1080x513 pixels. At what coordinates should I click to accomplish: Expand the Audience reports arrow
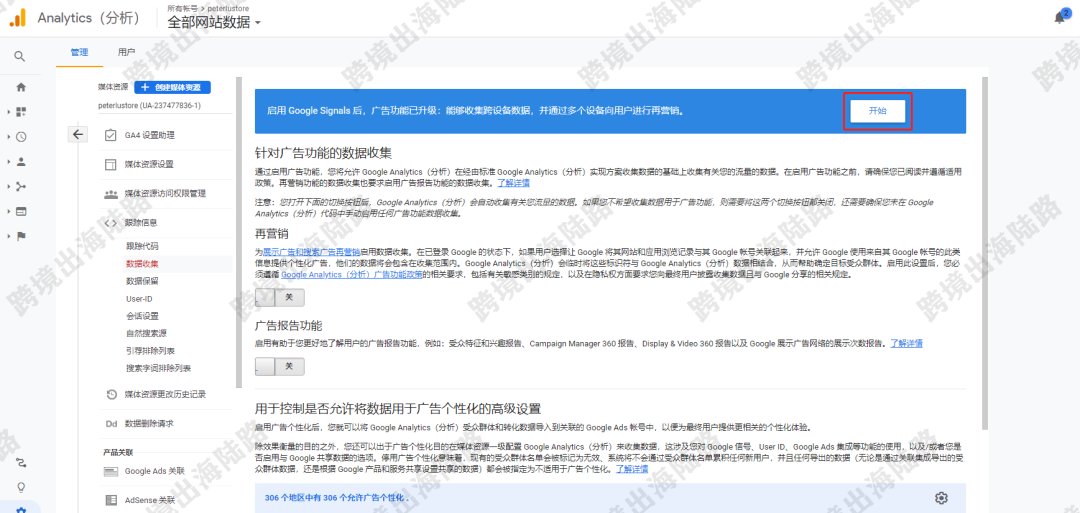[x=9, y=161]
